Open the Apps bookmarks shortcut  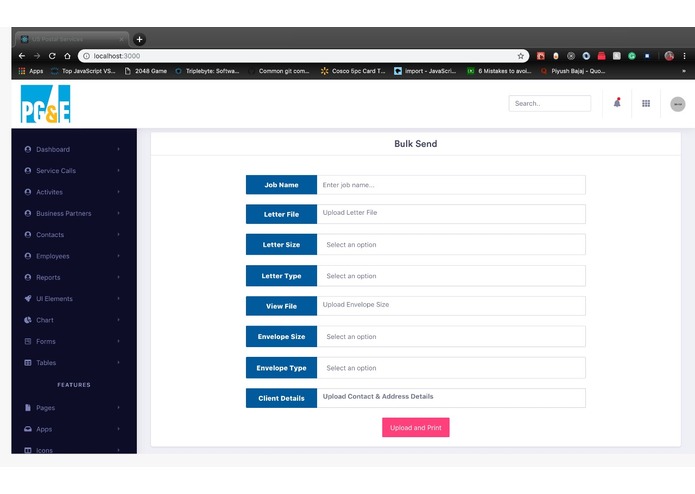point(31,71)
